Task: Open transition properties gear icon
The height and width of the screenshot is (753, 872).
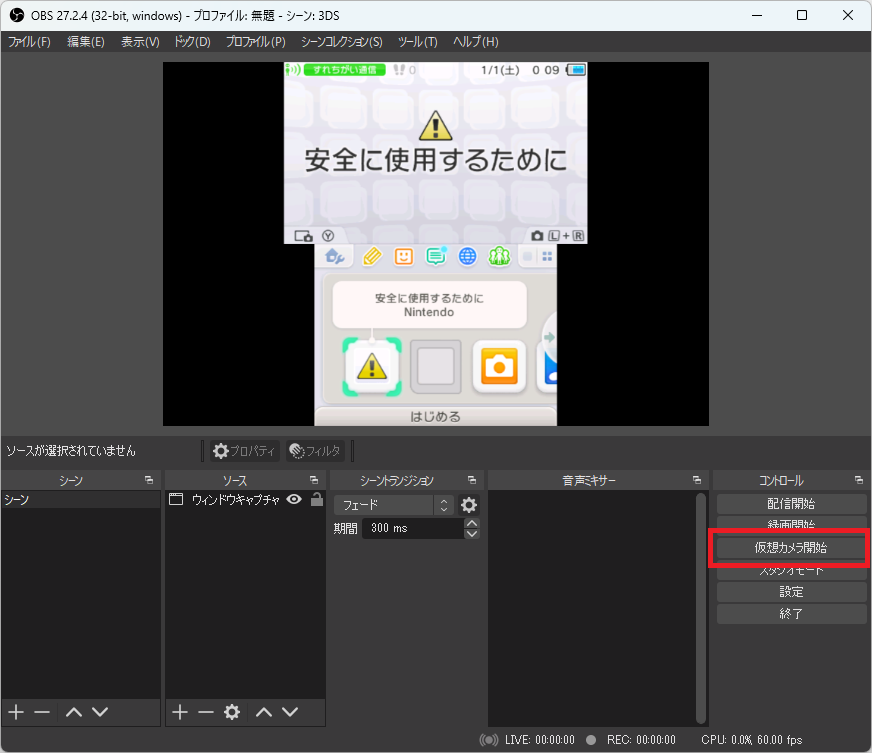Action: (x=469, y=505)
